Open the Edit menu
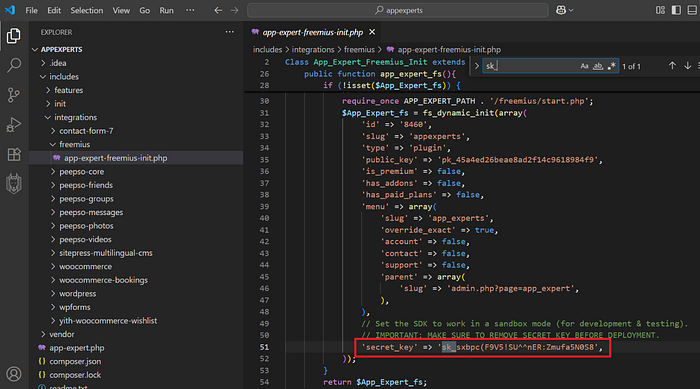Viewport: 700px width, 389px height. pyautogui.click(x=54, y=10)
